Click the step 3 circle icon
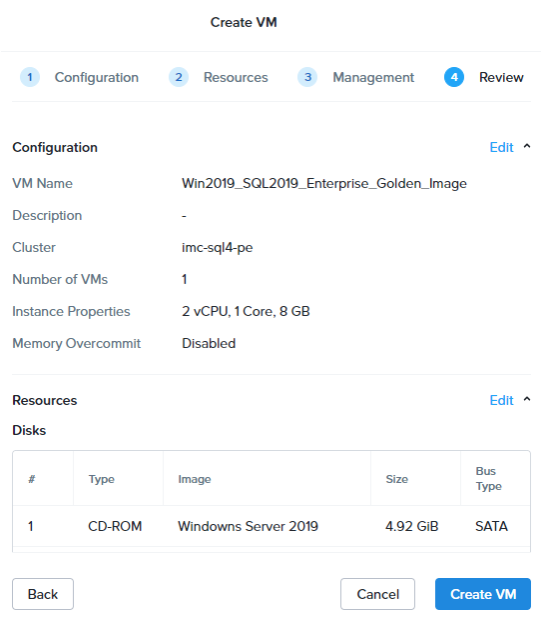The width and height of the screenshot is (542, 626). (x=308, y=77)
